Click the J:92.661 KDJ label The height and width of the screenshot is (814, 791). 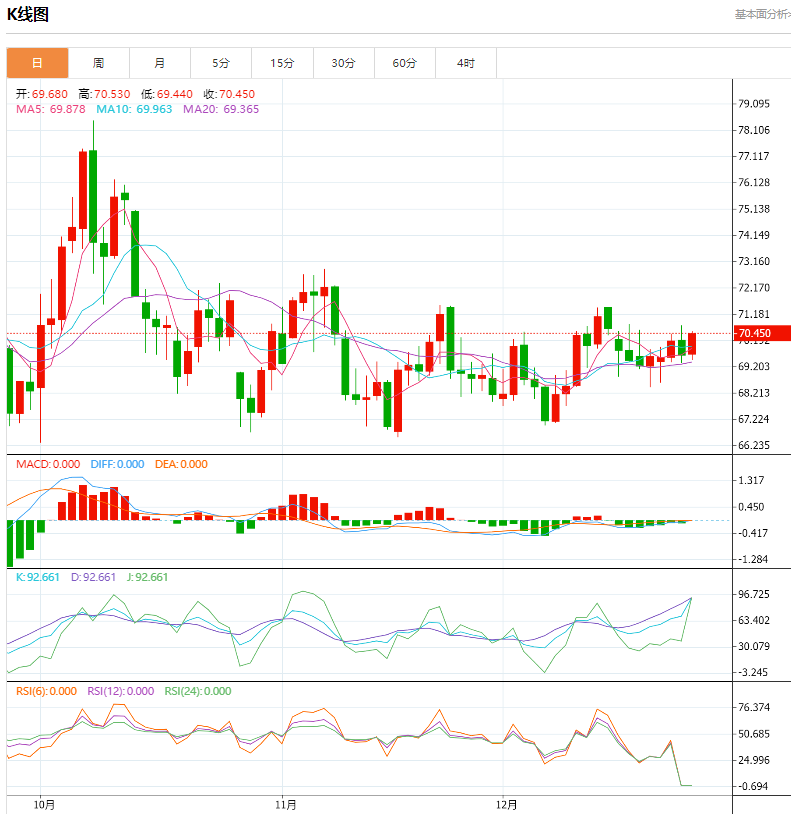click(x=147, y=577)
